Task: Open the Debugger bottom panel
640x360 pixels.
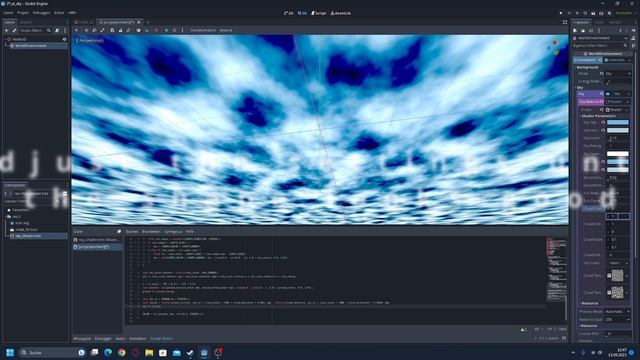Action: coord(103,339)
